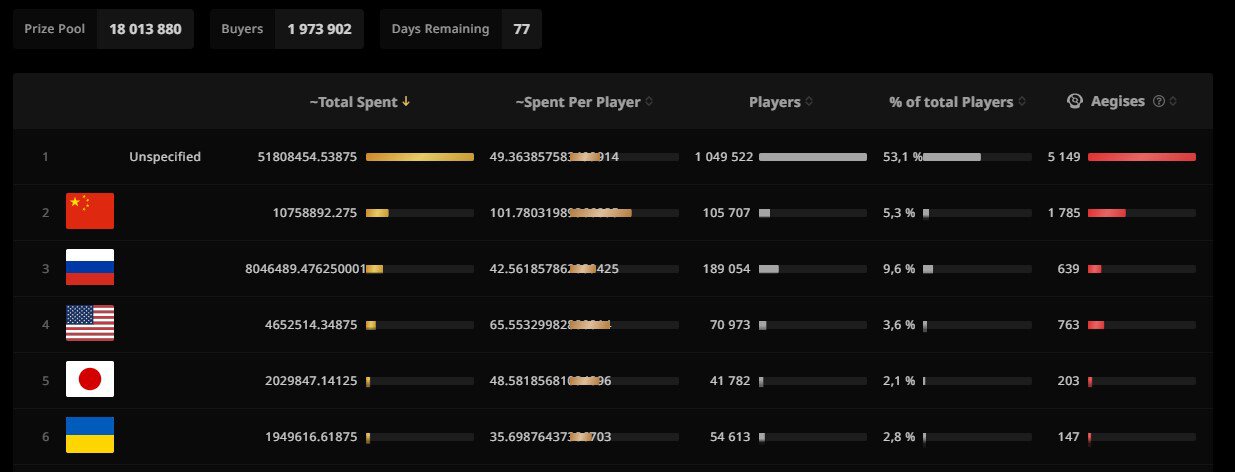Click the Prize Pool stat box
Image resolution: width=1235 pixels, height=472 pixels.
click(x=103, y=29)
